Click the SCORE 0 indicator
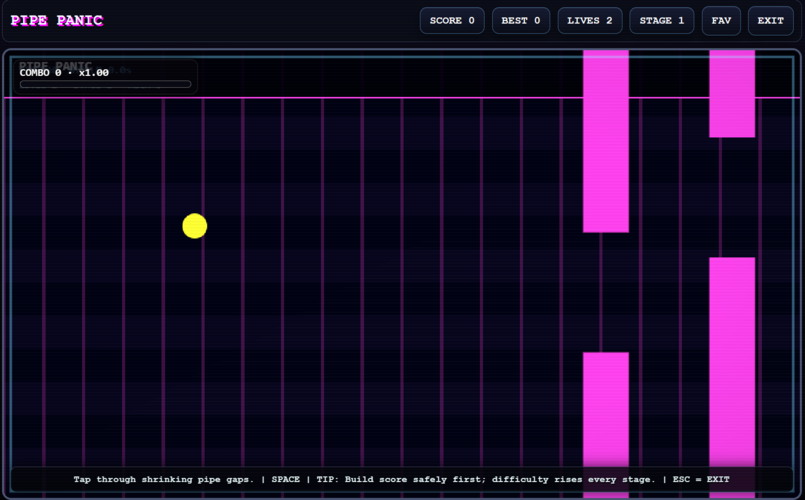This screenshot has width=805, height=500. coord(452,21)
